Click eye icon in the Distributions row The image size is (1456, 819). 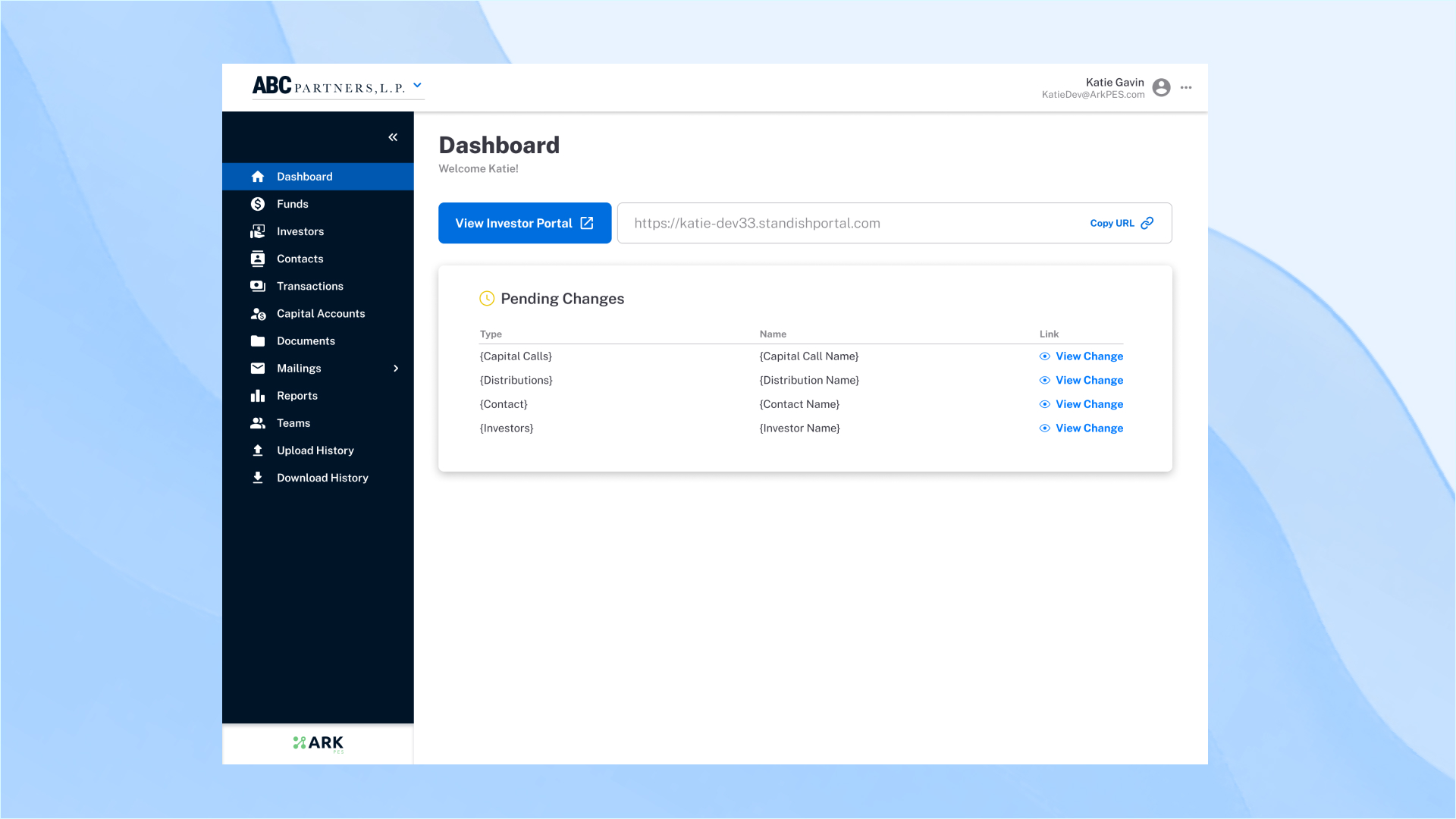[1045, 381]
